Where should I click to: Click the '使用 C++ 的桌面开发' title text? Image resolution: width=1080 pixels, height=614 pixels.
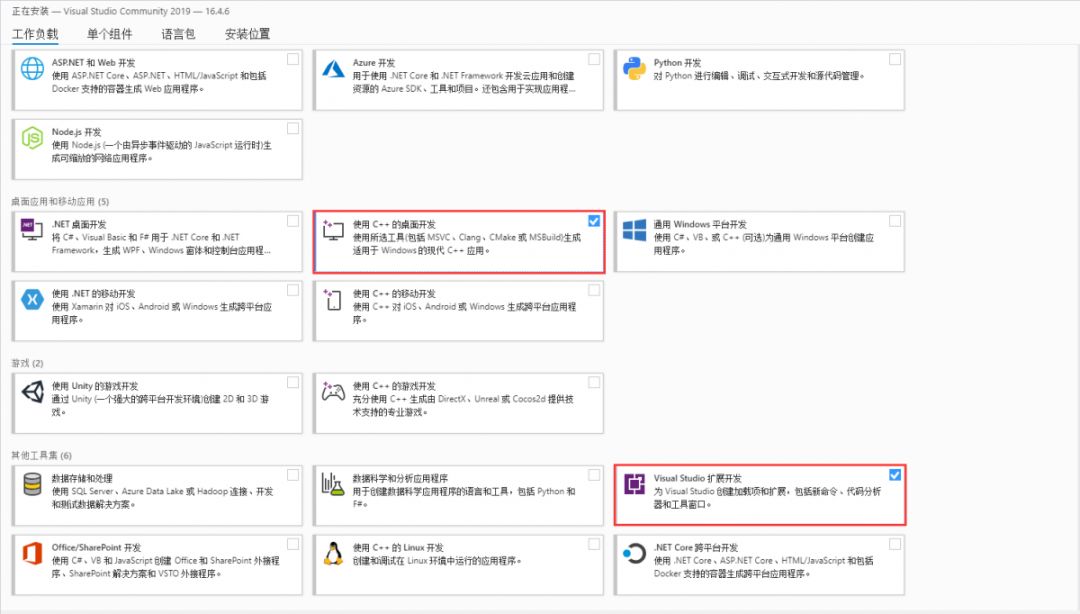(x=394, y=224)
